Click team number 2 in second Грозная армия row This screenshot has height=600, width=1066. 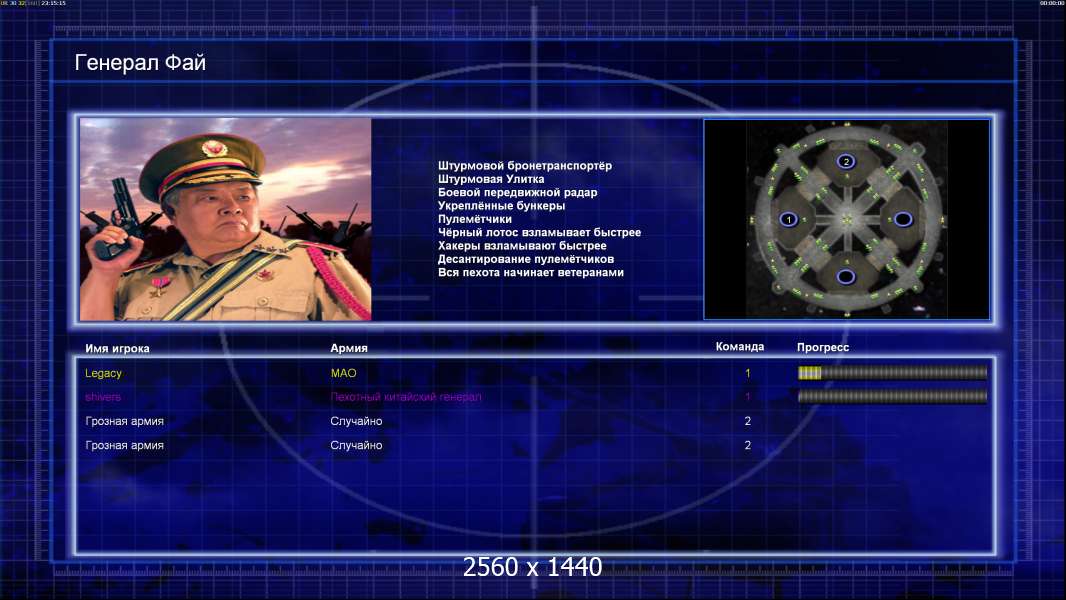pos(748,445)
